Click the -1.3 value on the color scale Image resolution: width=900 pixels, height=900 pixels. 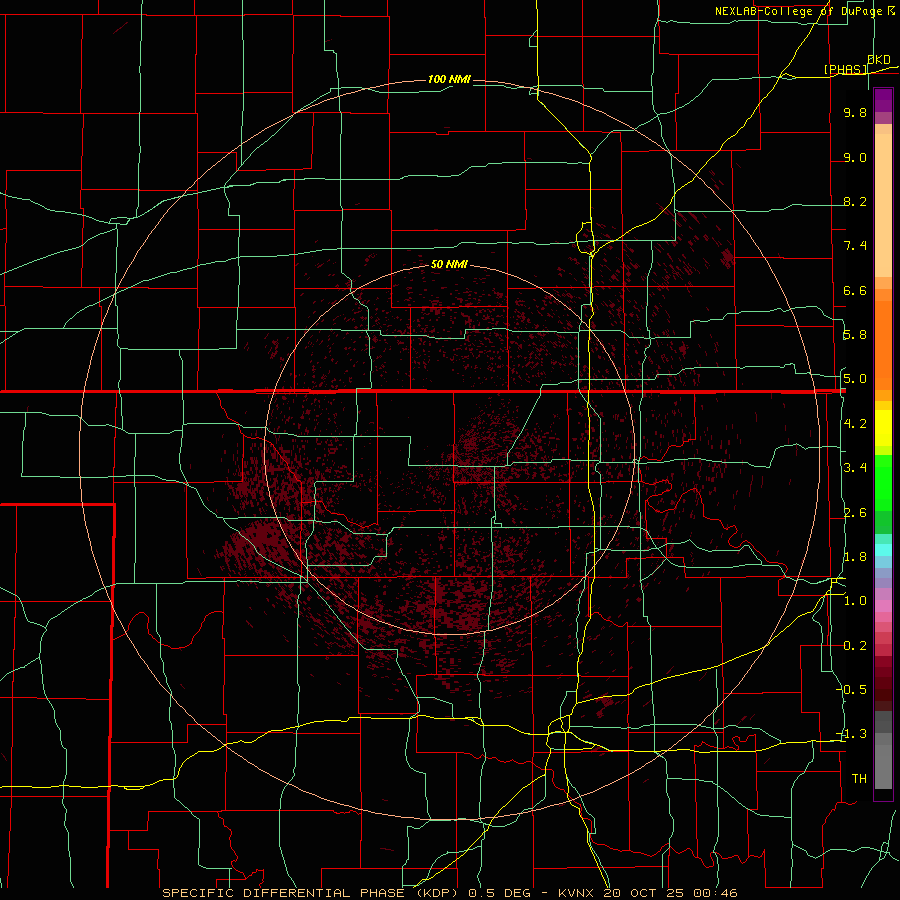point(852,734)
